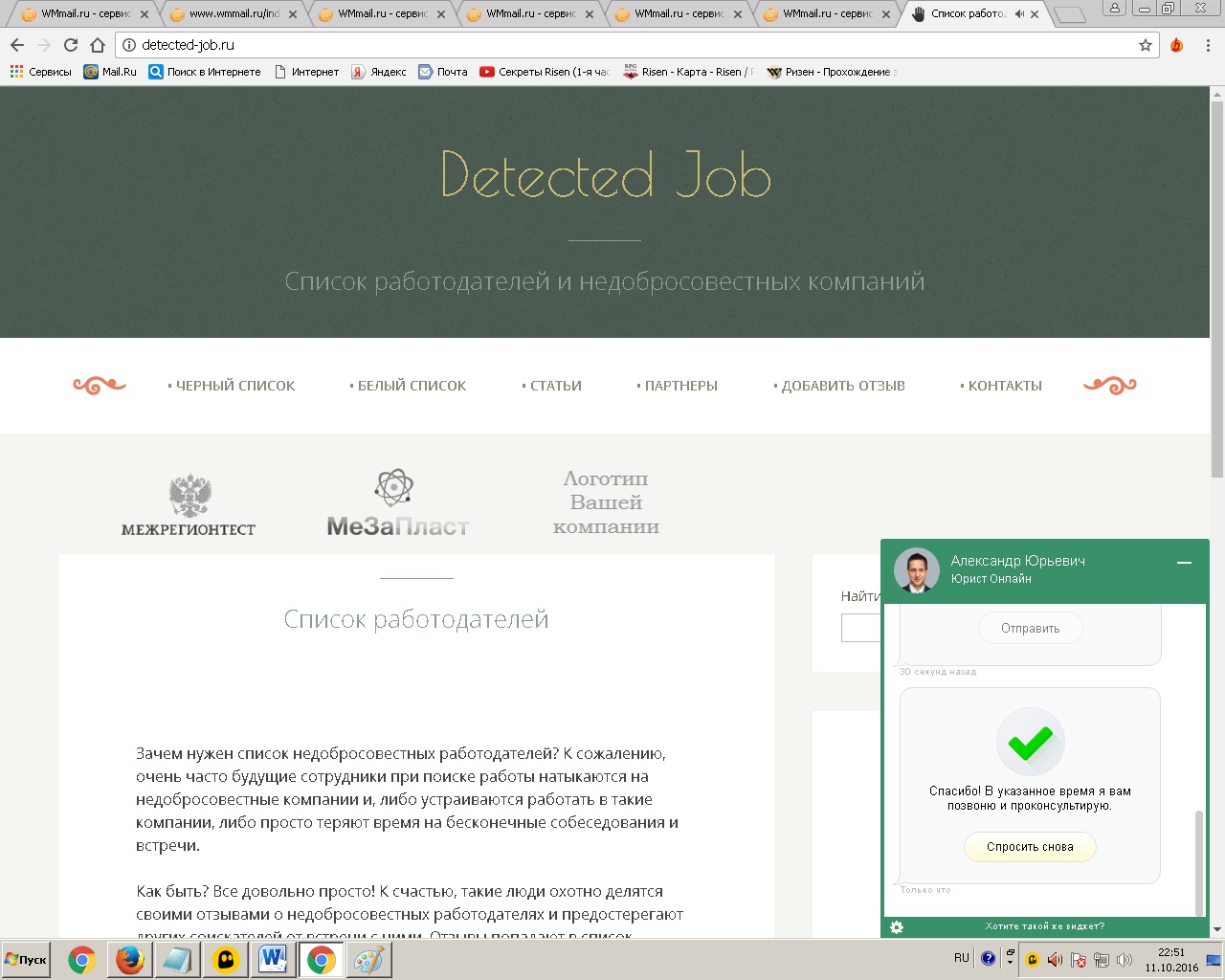
Task: Open the ЧЕРНЫЙ СПИСОК menu item
Action: [x=232, y=386]
